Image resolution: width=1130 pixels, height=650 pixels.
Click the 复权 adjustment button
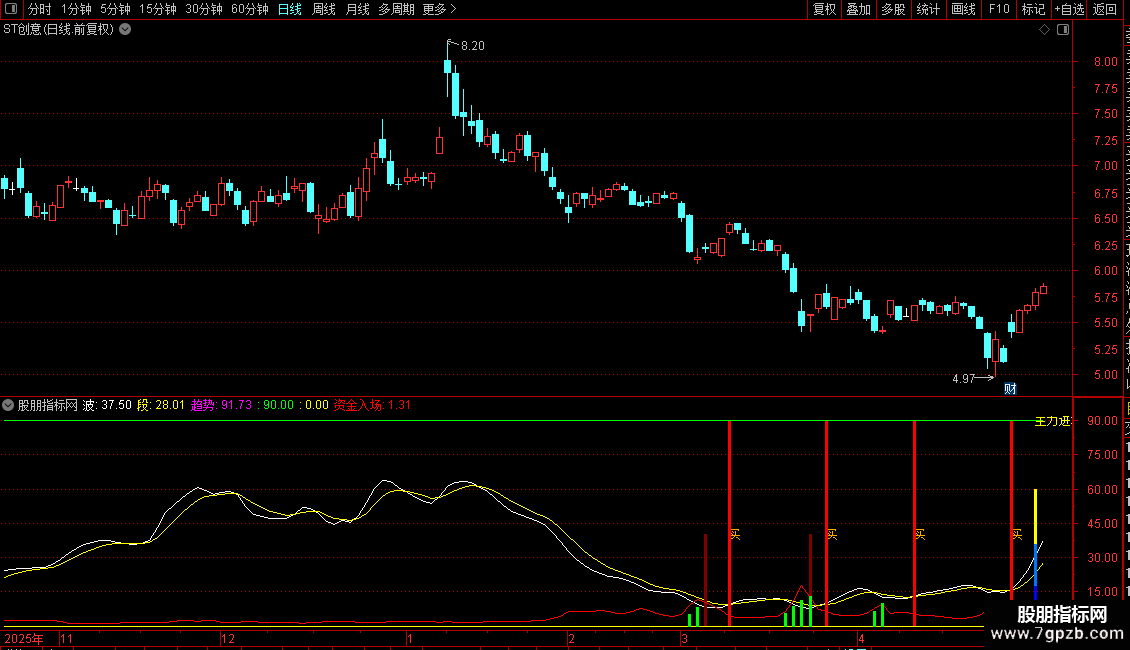(x=824, y=9)
